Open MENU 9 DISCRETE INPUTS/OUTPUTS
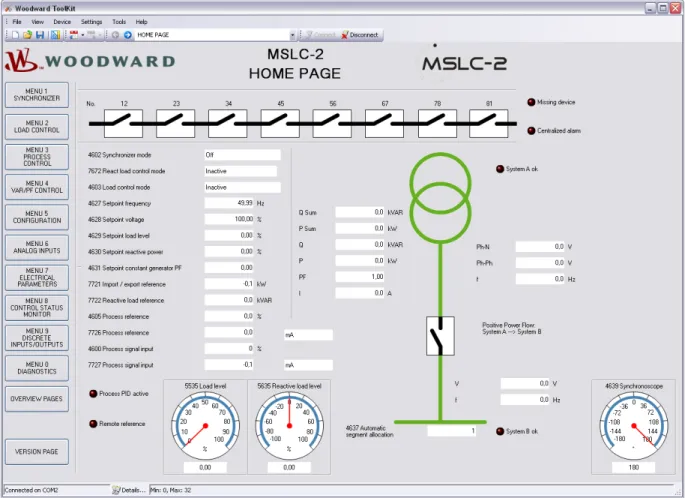 (x=37, y=338)
